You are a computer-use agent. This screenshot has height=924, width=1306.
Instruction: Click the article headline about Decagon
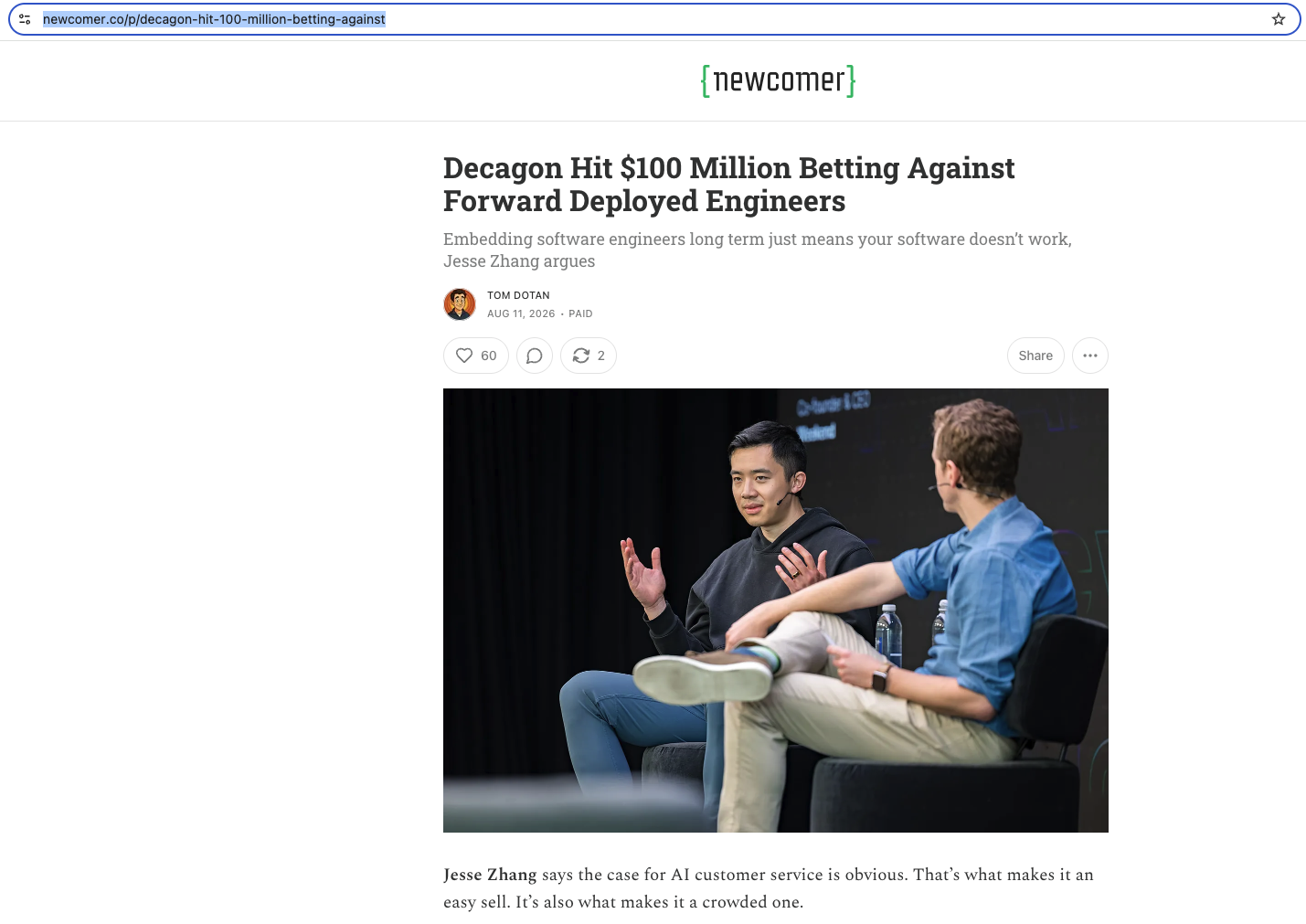[729, 185]
